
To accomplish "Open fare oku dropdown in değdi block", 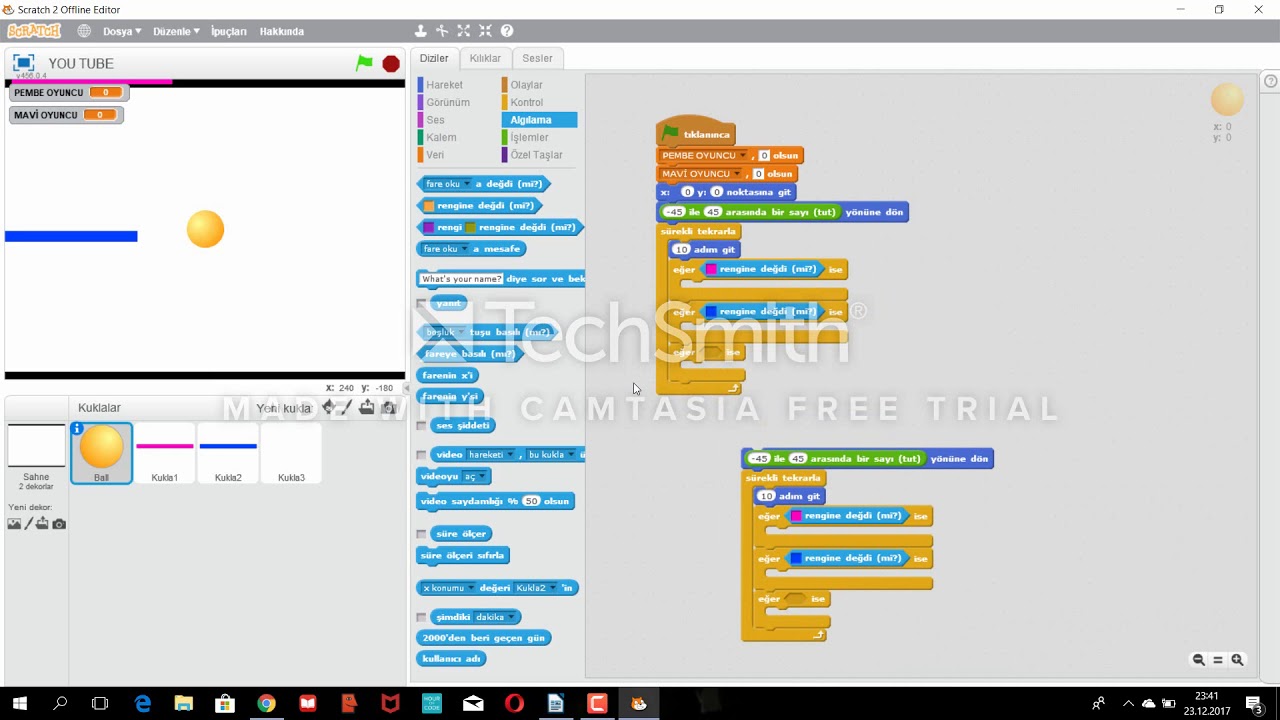I will click(x=447, y=184).
